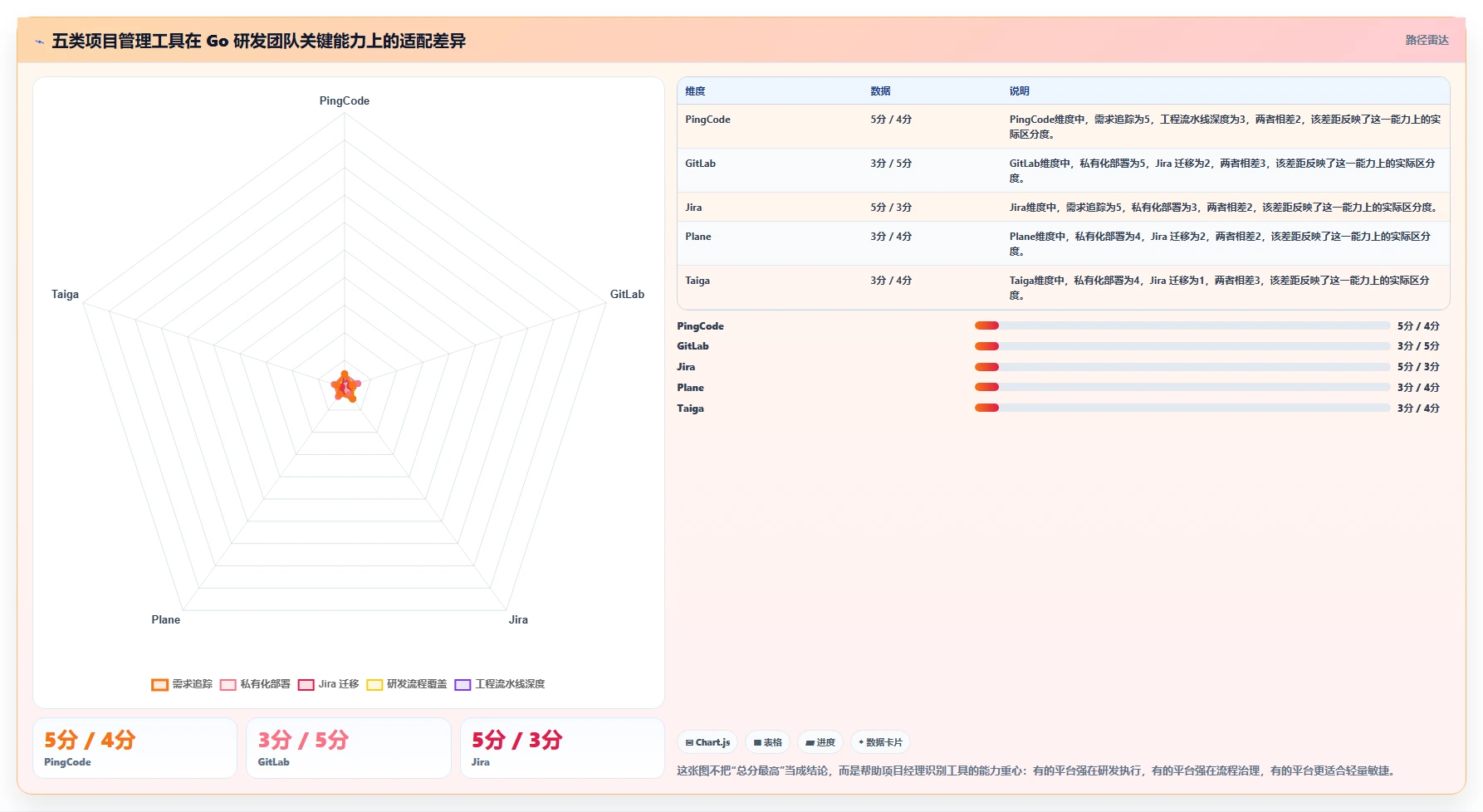Open the Jira 5分 / 3分 summary card

[562, 748]
